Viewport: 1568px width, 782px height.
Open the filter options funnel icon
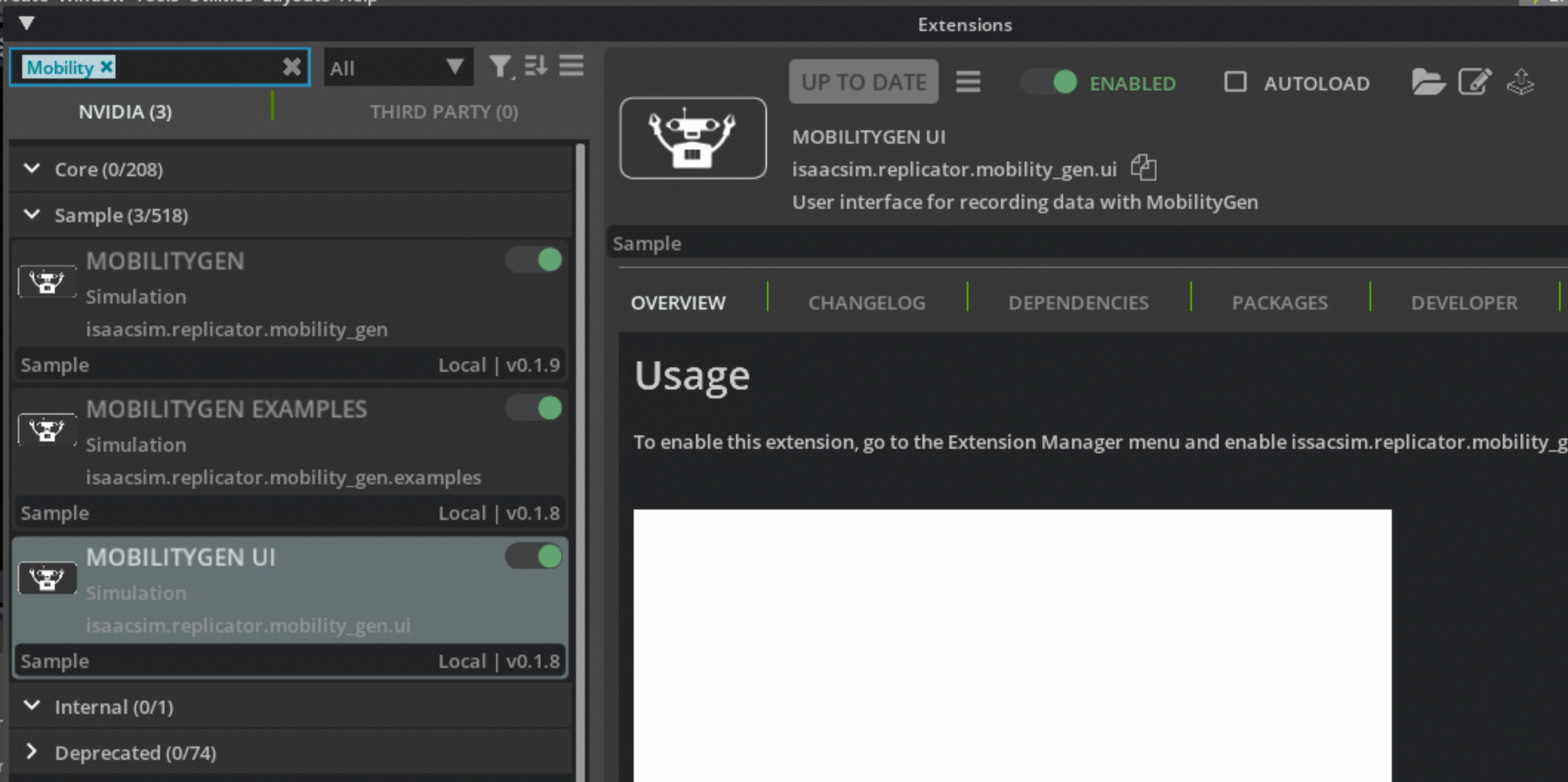click(x=501, y=67)
